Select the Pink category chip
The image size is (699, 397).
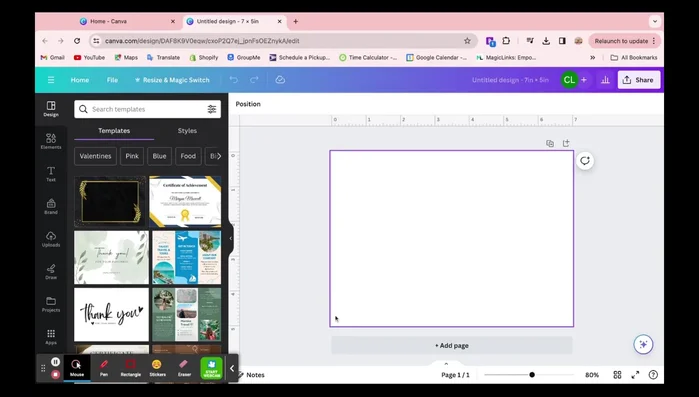[x=132, y=156]
